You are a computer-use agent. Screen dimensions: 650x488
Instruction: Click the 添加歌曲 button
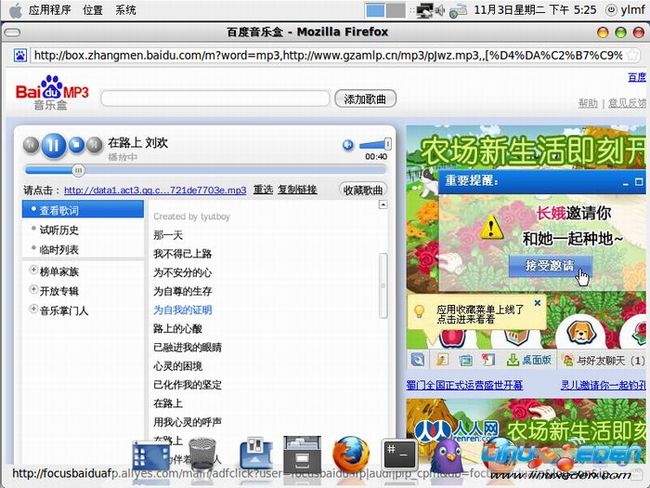point(365,99)
